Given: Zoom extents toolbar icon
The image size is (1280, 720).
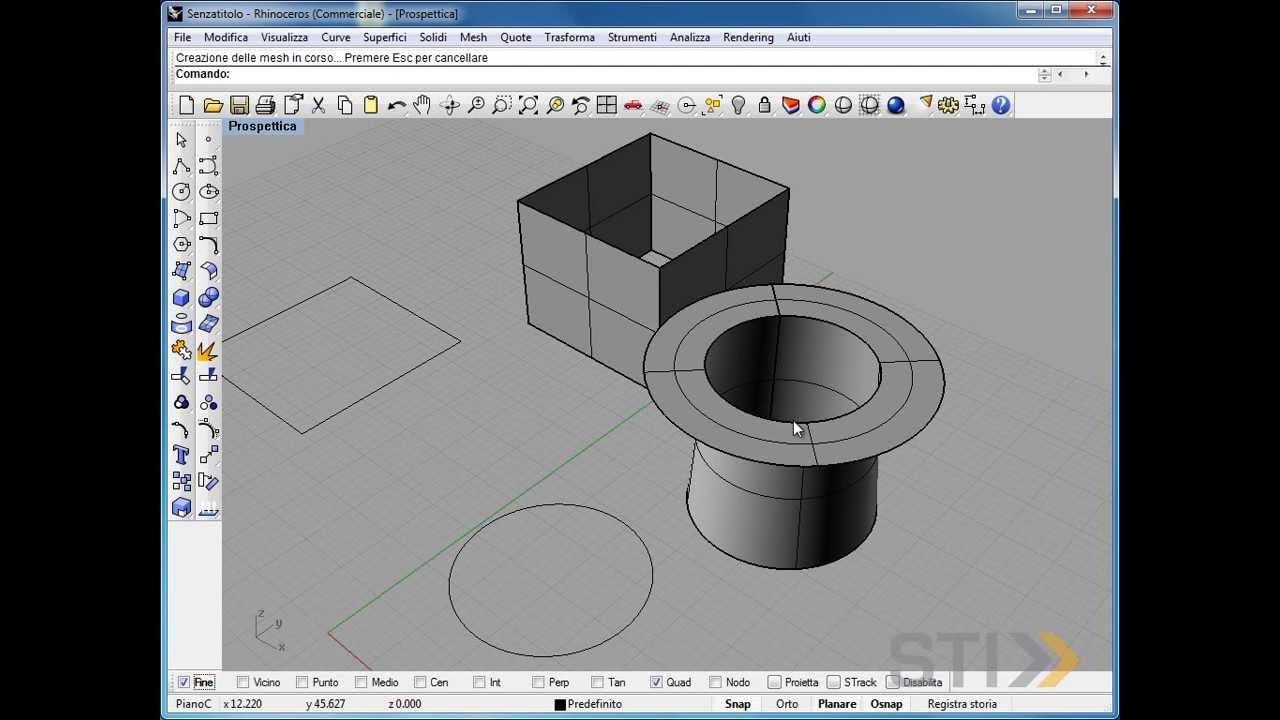Looking at the screenshot, I should pos(528,105).
